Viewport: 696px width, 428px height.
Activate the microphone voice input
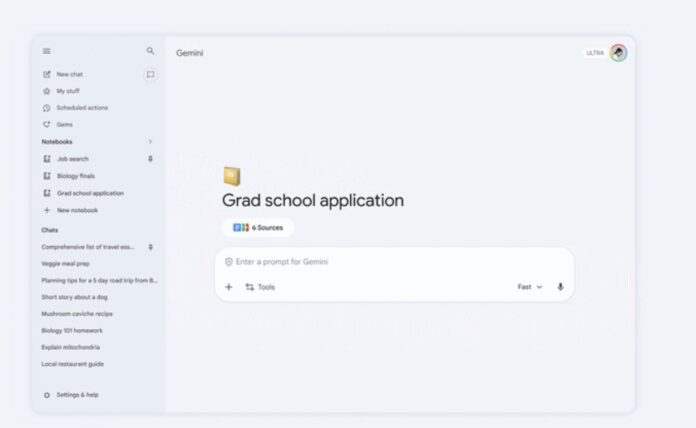[561, 287]
